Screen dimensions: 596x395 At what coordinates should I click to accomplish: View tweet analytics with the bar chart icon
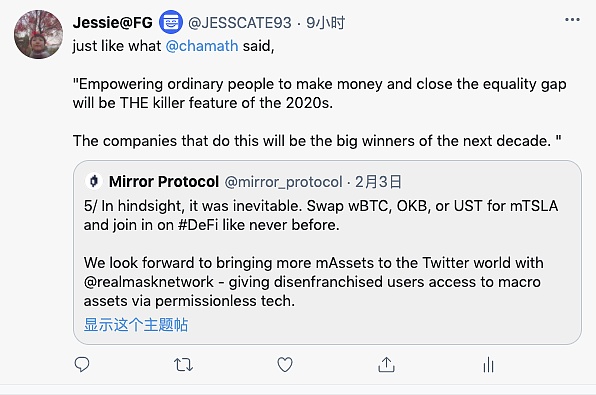[488, 365]
